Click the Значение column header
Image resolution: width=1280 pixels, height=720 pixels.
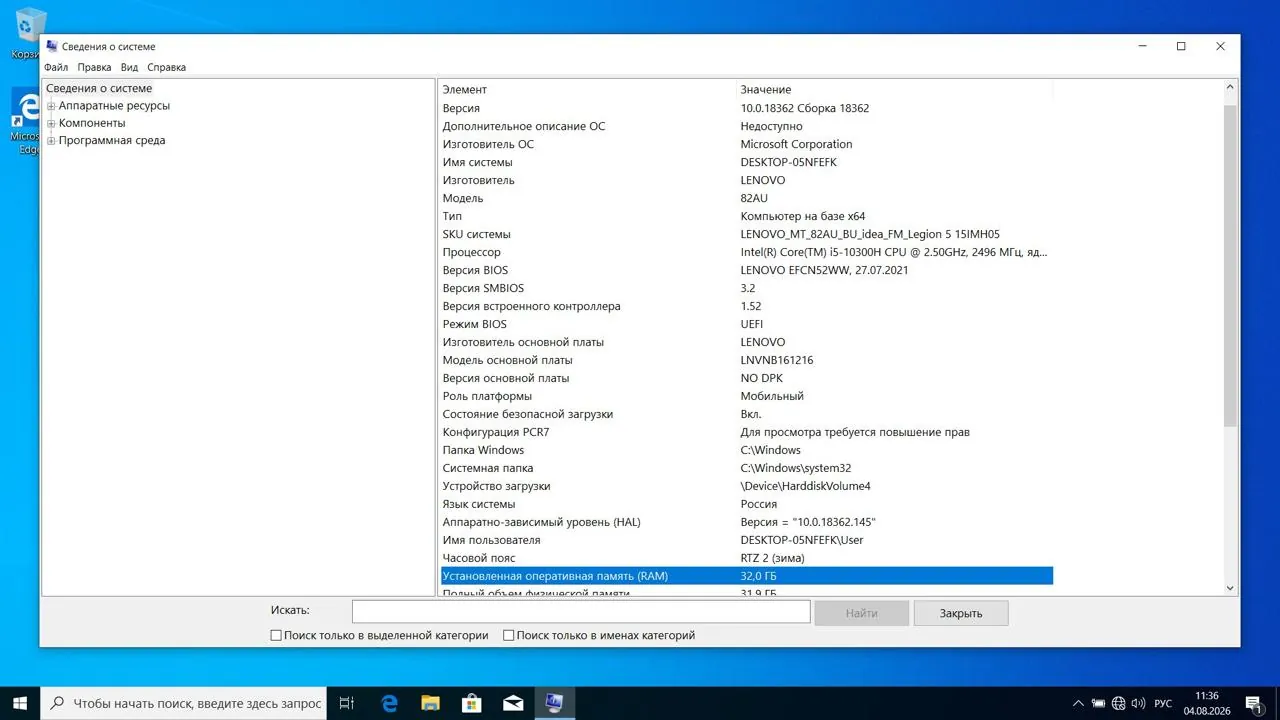[x=895, y=90]
